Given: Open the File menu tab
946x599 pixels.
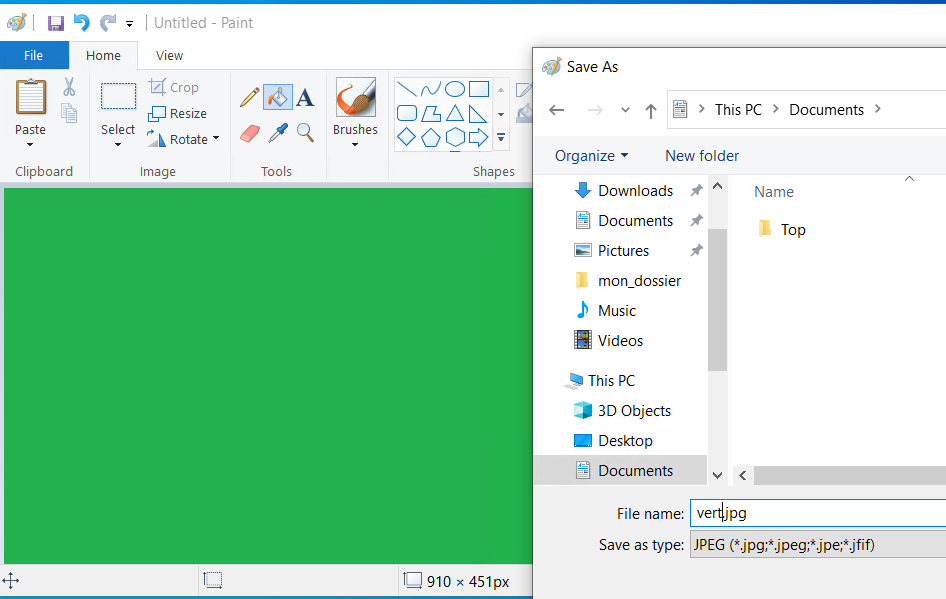Looking at the screenshot, I should (x=33, y=55).
